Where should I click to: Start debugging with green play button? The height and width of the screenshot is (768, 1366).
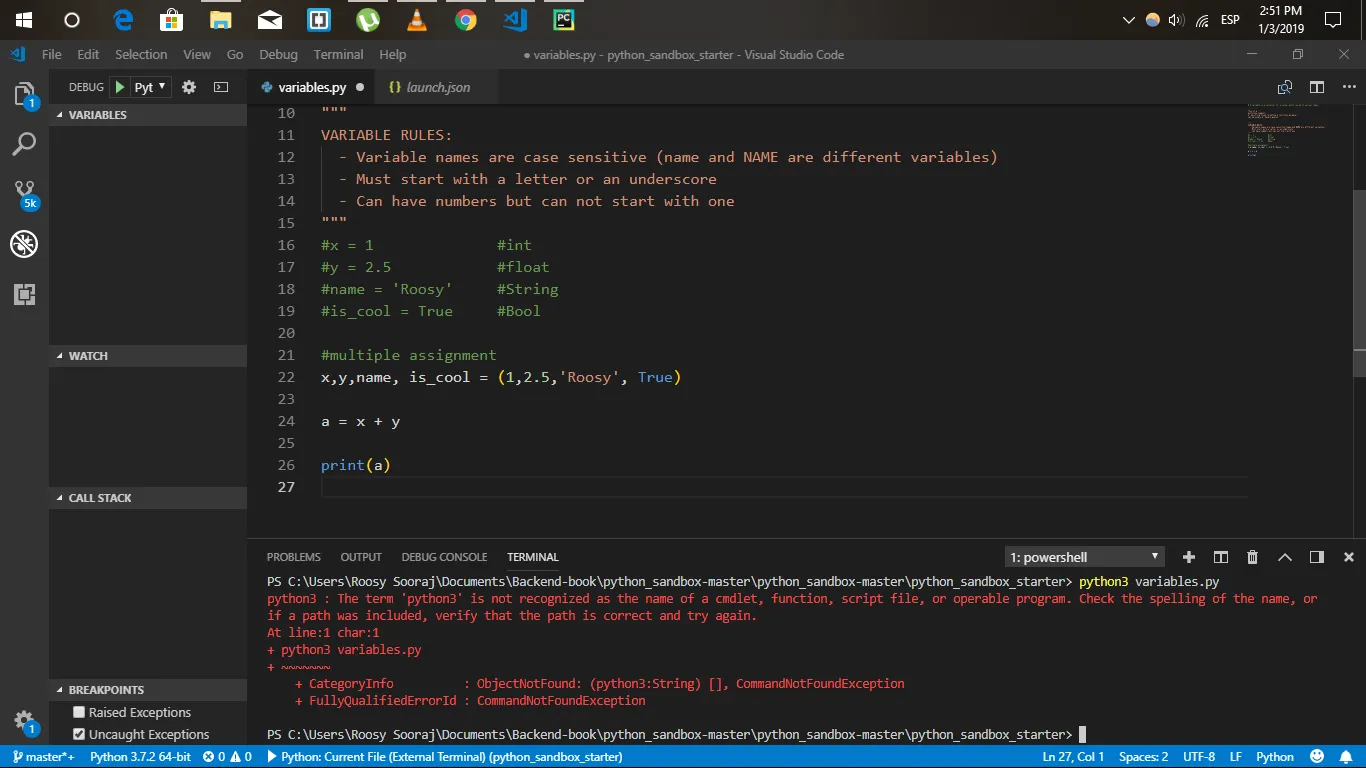coord(120,87)
